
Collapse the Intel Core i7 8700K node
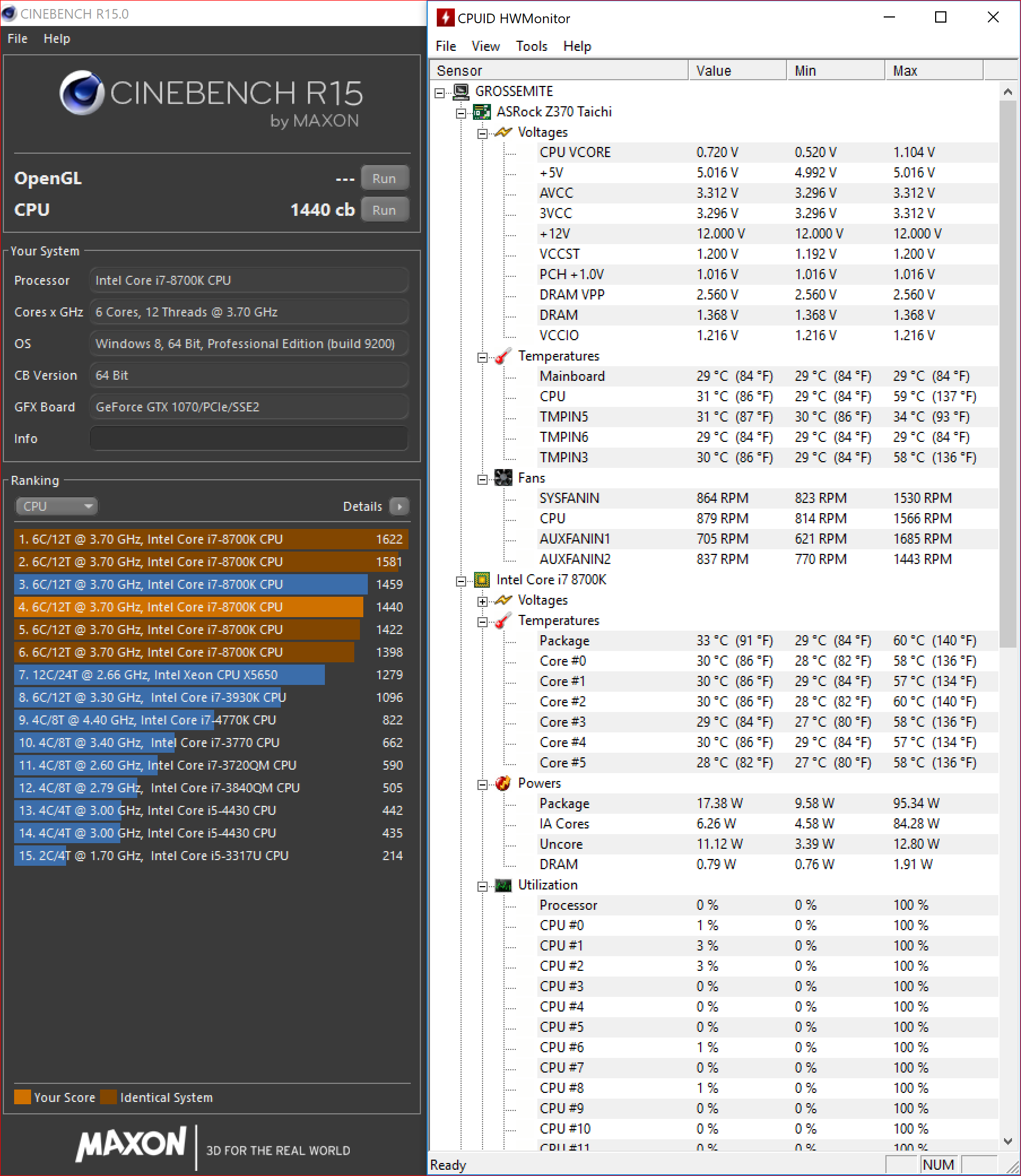pyautogui.click(x=460, y=581)
